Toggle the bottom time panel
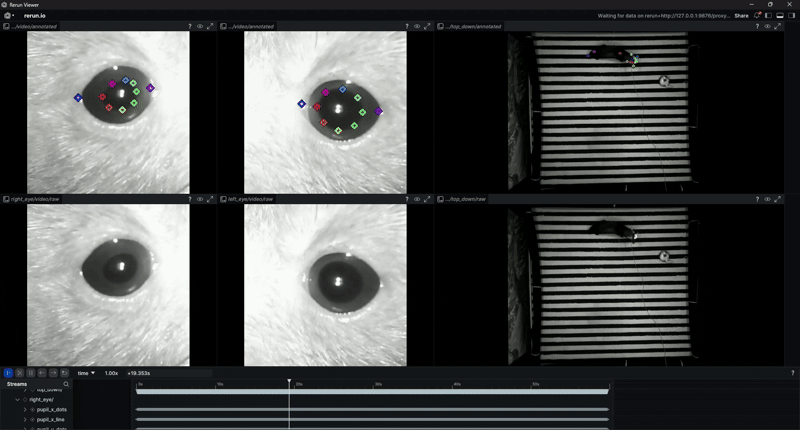800x430 pixels. coord(779,16)
